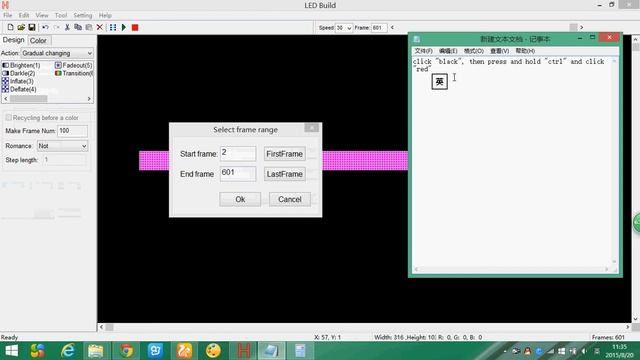Image resolution: width=640 pixels, height=360 pixels.
Task: Click the paint palette taskbar icon
Action: 213,351
